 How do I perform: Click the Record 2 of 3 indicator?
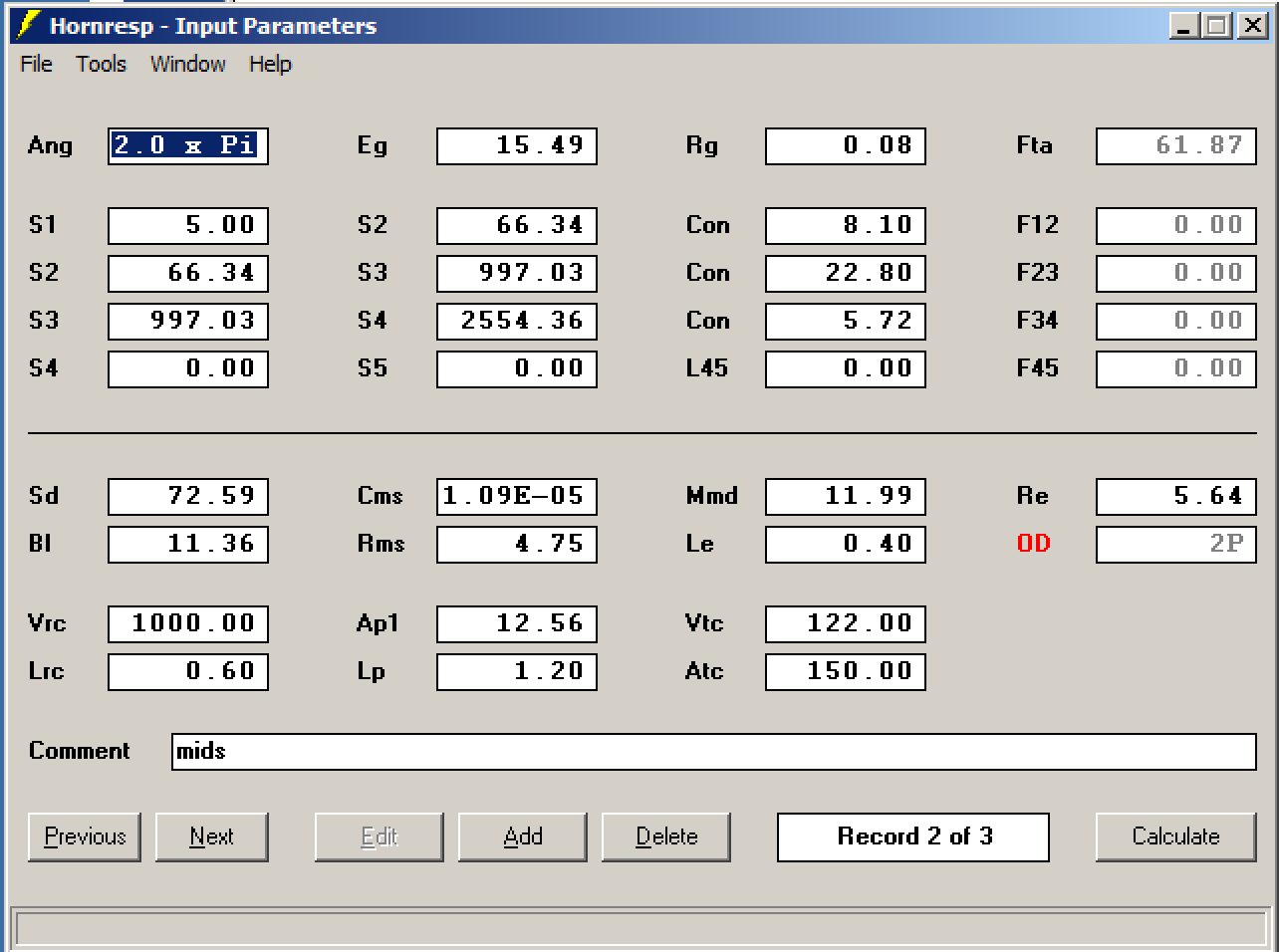pos(913,836)
